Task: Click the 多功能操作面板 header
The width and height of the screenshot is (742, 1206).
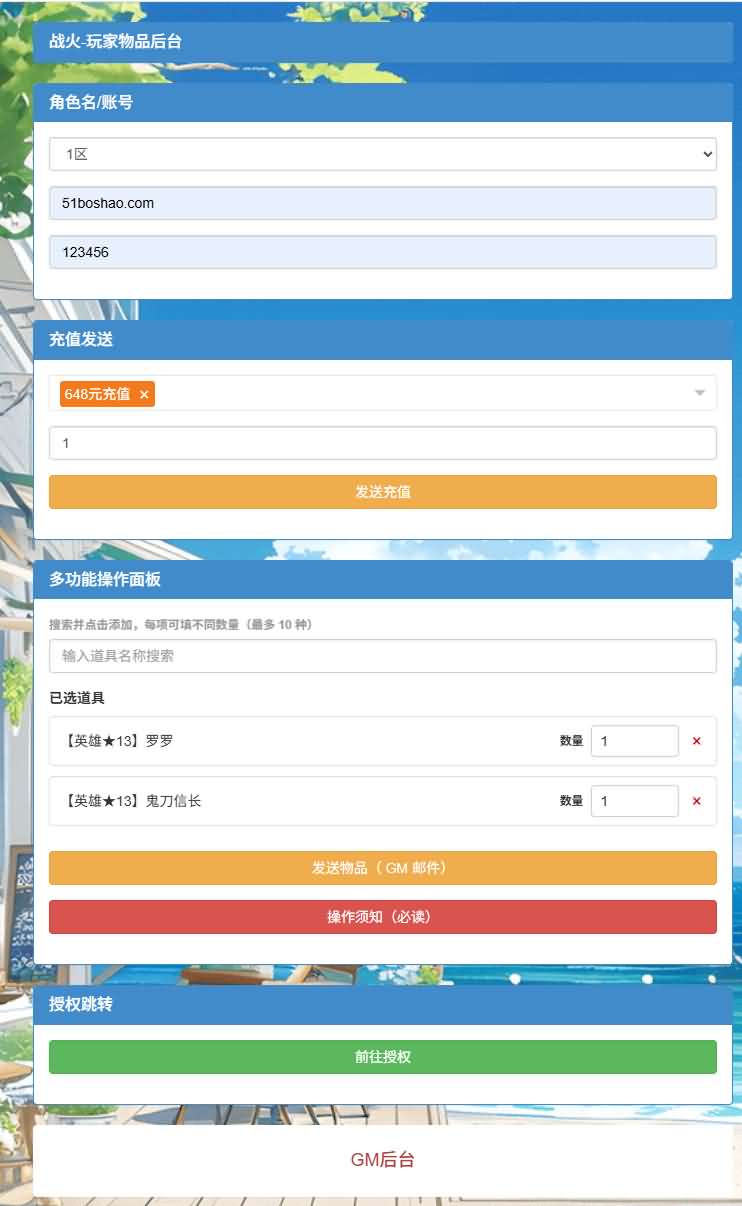Action: [x=383, y=580]
